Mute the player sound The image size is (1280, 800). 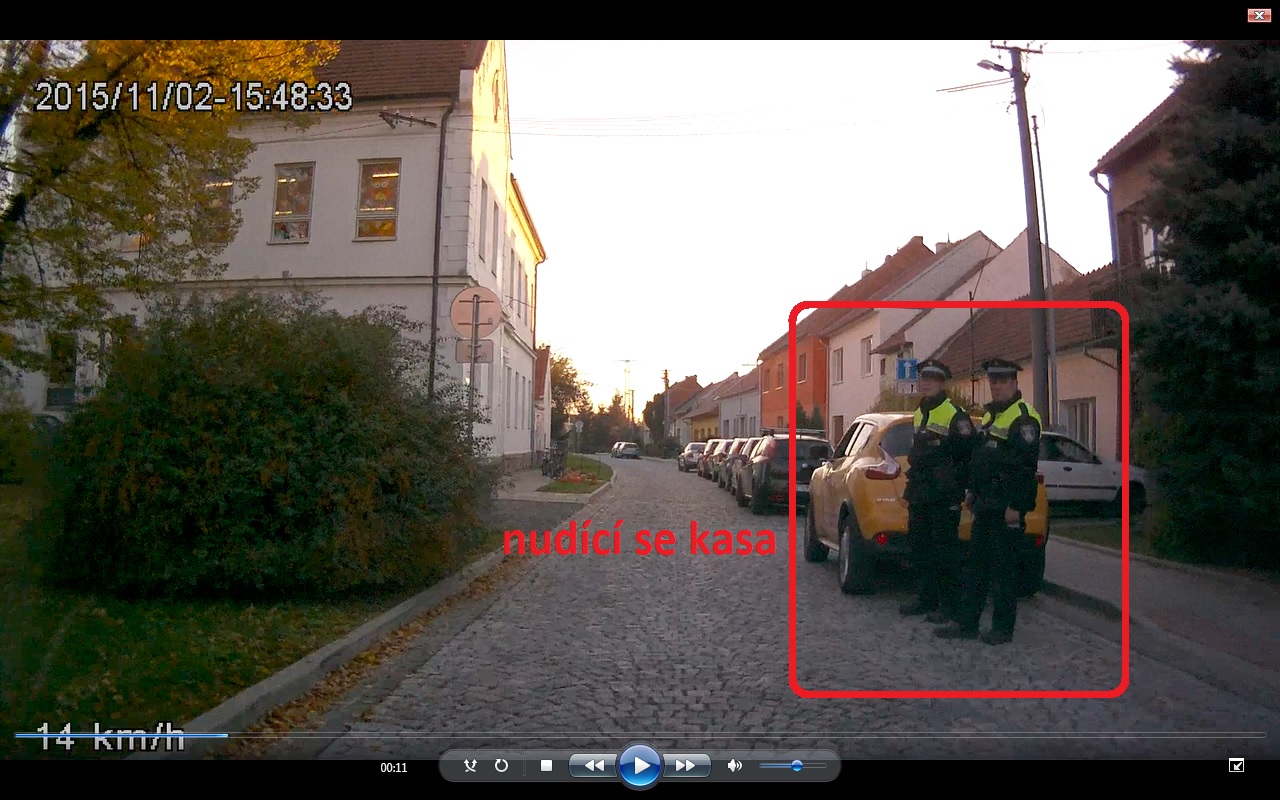[734, 766]
